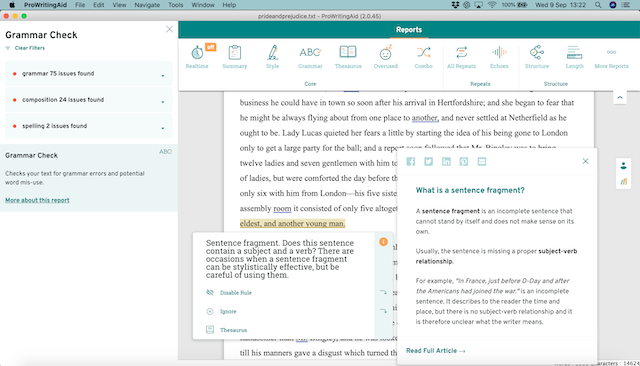Image resolution: width=640 pixels, height=366 pixels.
Task: Click underlined word 'another,' in document
Action: (x=425, y=118)
